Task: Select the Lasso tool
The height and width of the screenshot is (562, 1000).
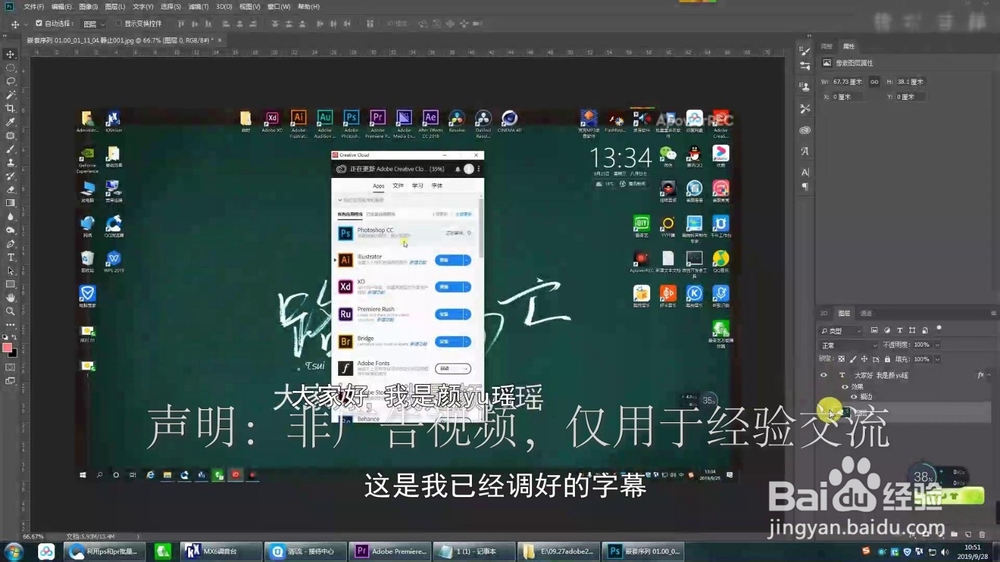Action: click(10, 81)
